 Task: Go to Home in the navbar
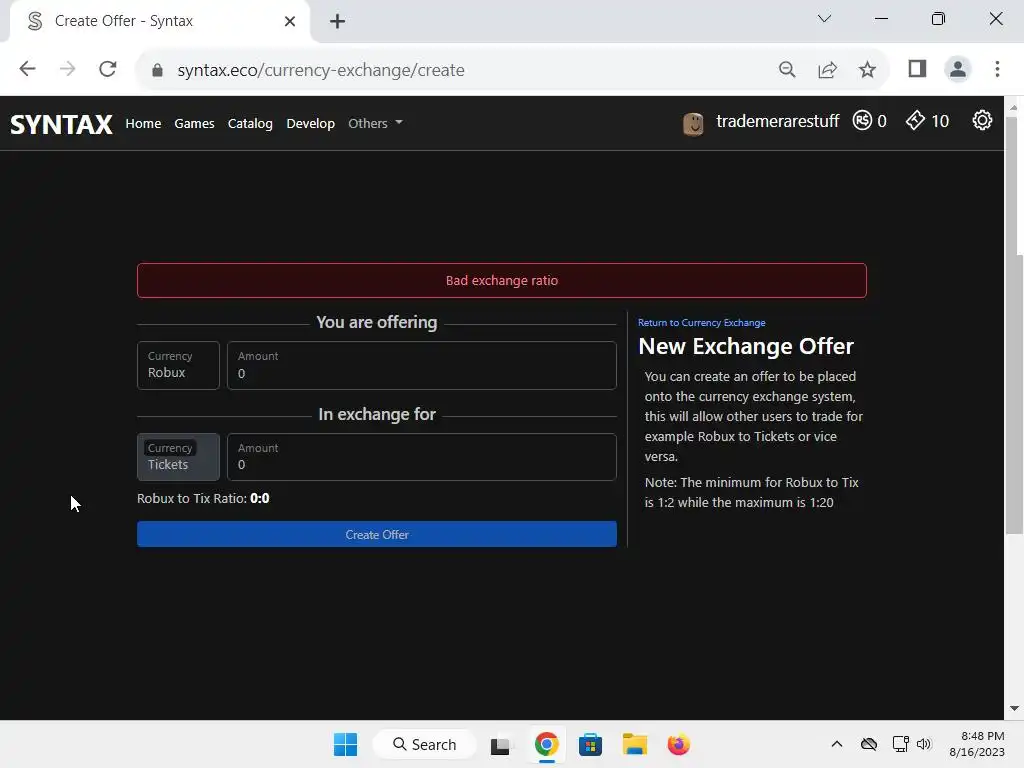143,123
